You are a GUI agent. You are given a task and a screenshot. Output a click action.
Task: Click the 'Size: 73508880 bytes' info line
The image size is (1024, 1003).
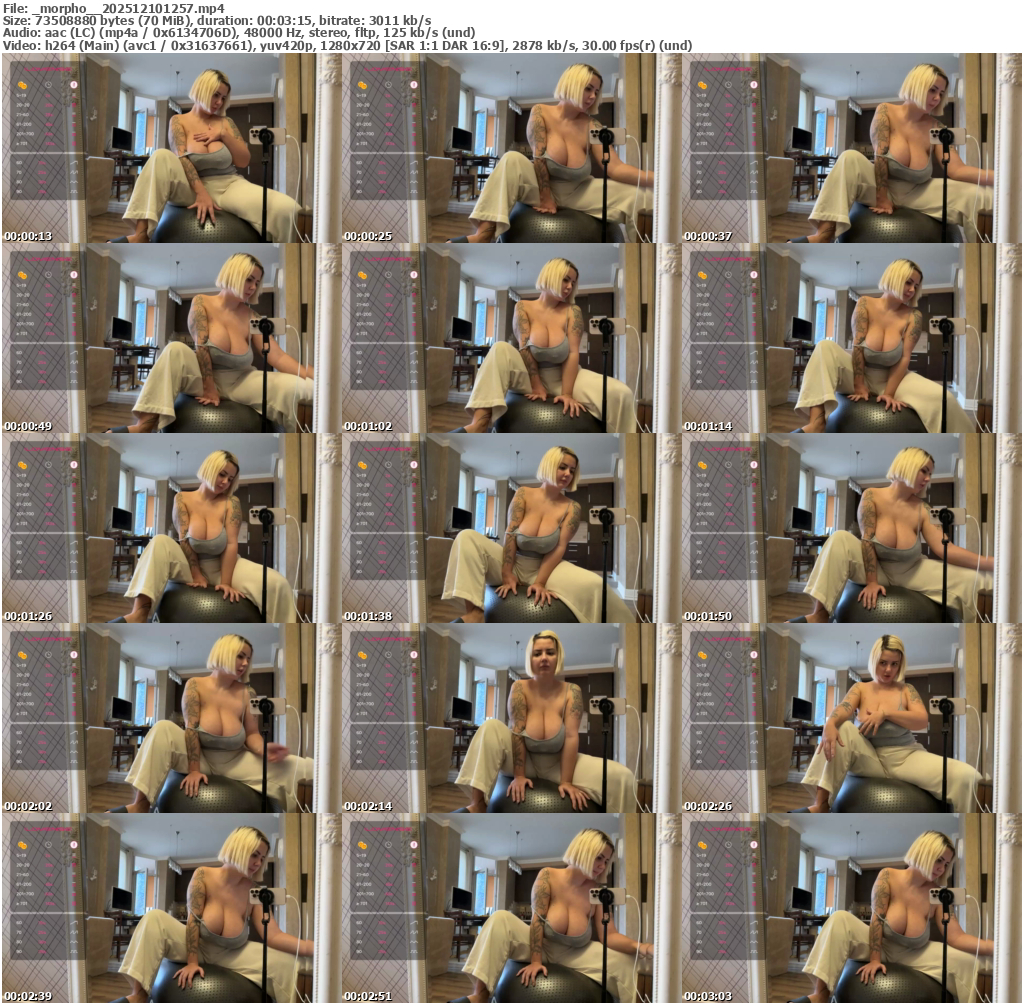pos(217,21)
